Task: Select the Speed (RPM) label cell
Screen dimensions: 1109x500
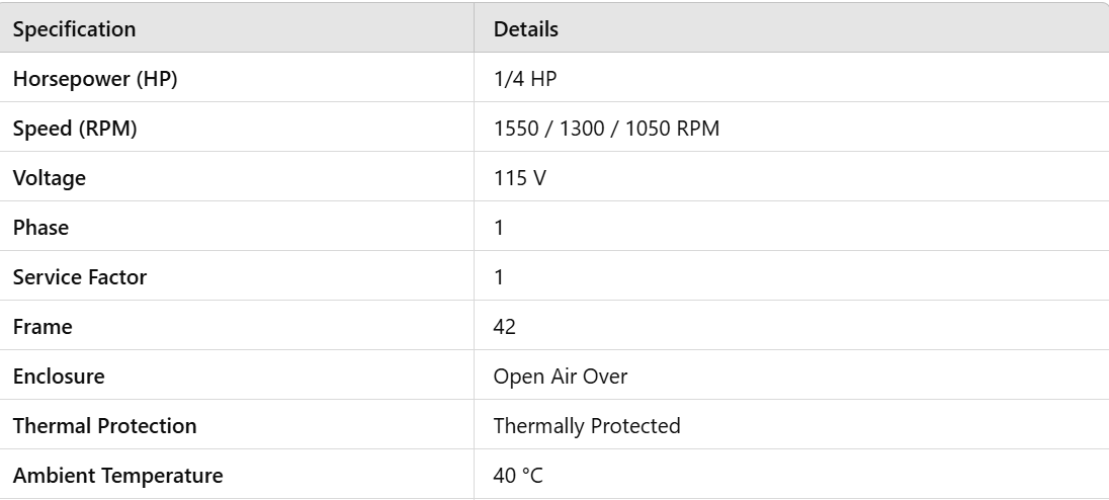Action: [75, 128]
